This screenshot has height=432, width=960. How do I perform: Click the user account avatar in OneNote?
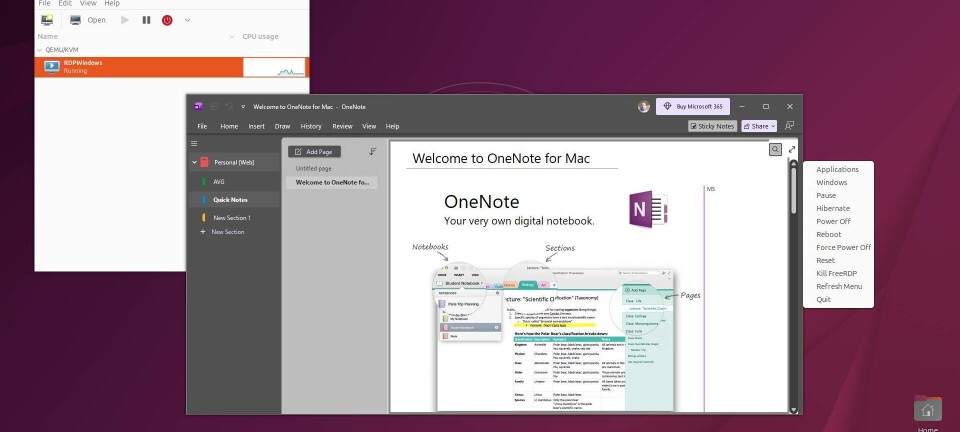[x=643, y=106]
